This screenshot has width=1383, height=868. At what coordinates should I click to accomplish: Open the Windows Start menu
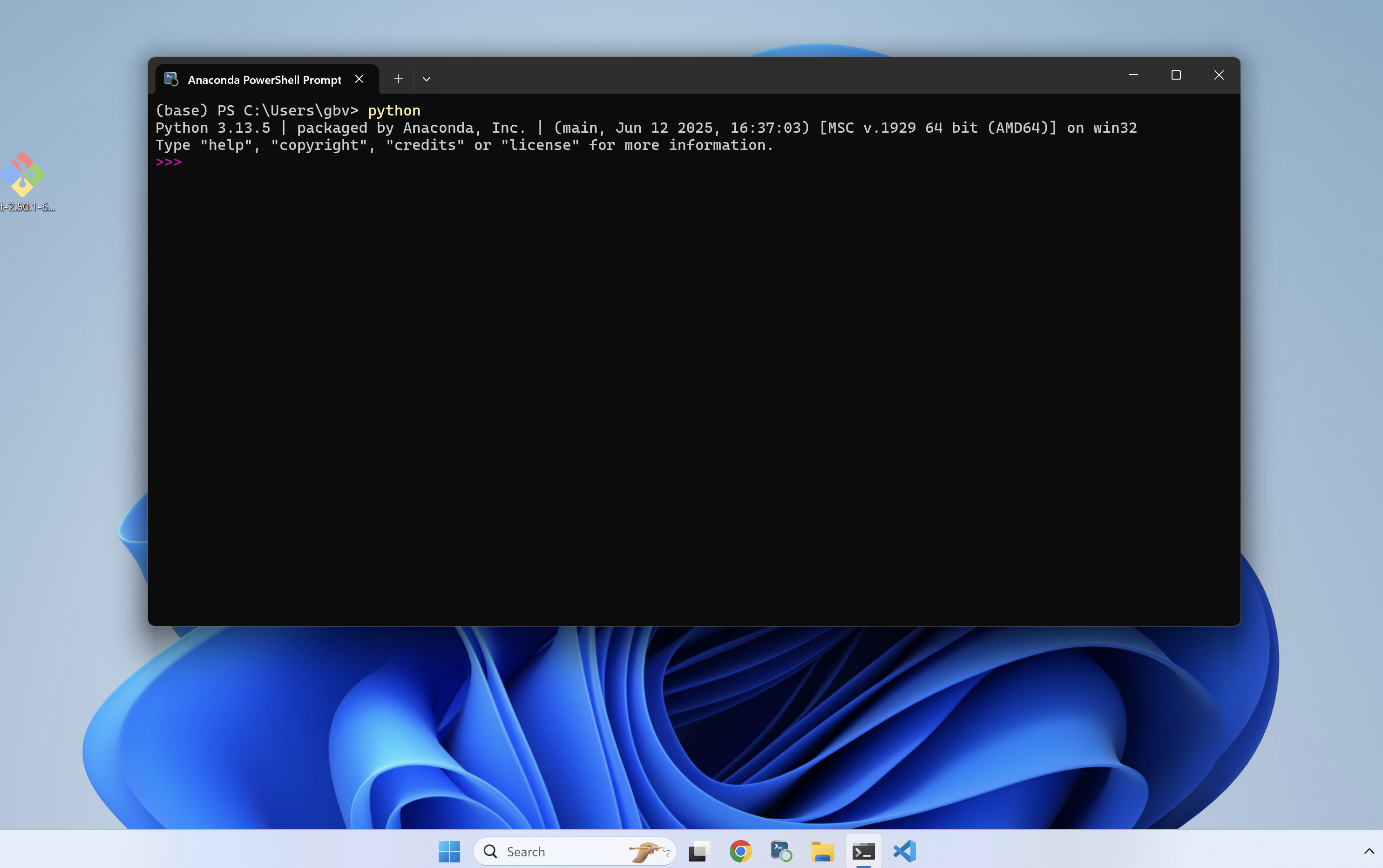coord(449,851)
